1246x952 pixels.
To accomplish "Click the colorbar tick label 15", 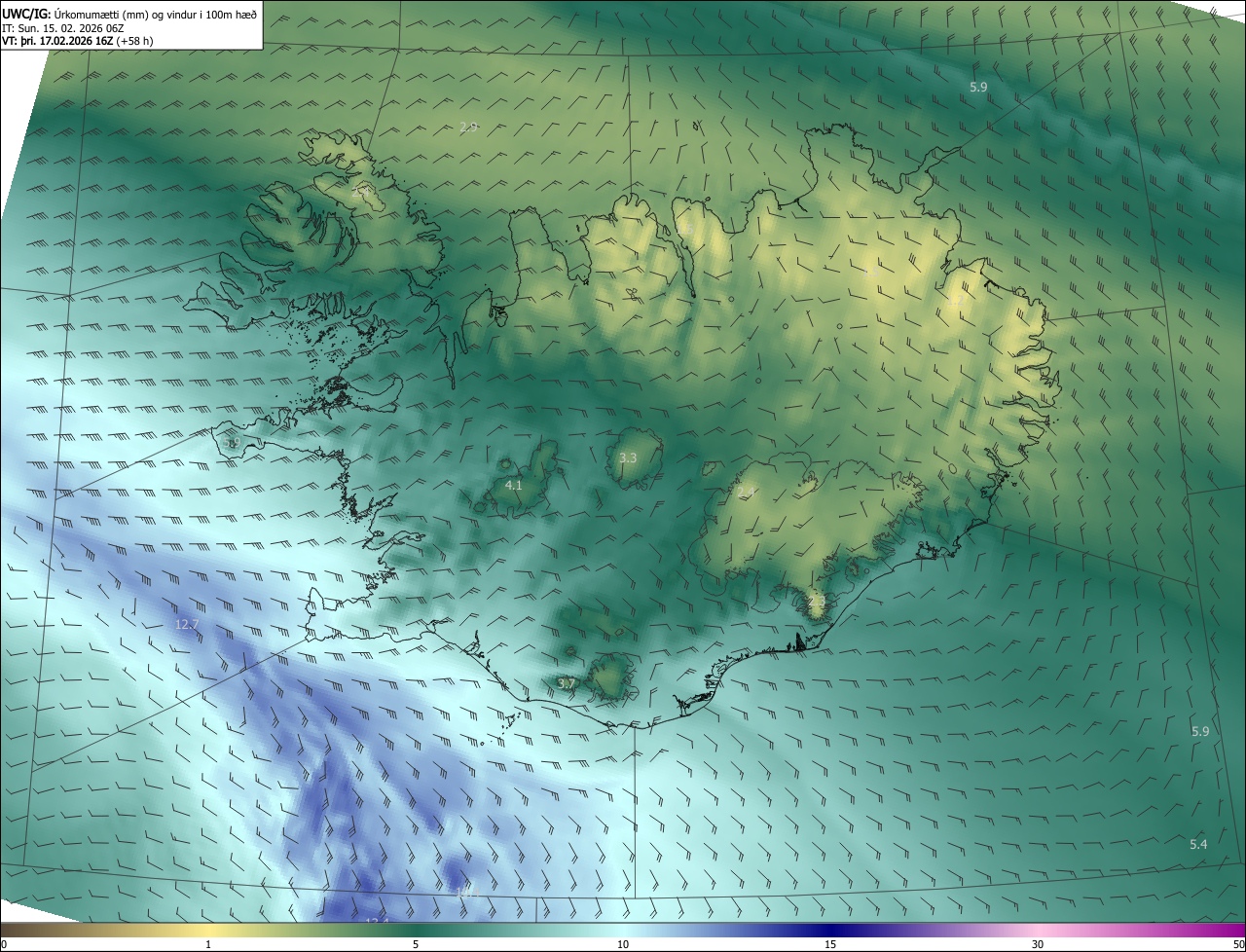I will coord(830,945).
